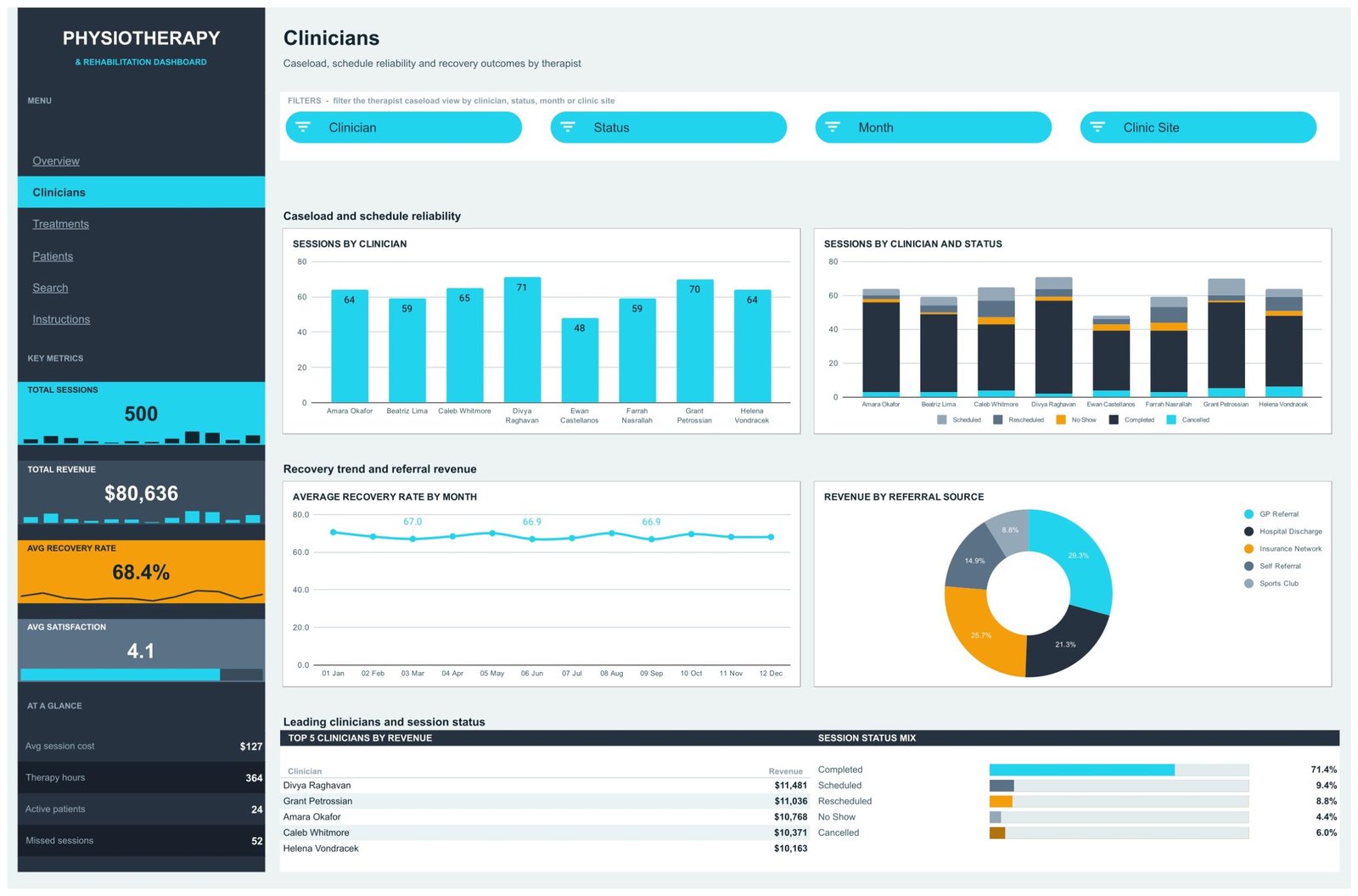Click the Completed 71.4% status bar

coord(1081,770)
